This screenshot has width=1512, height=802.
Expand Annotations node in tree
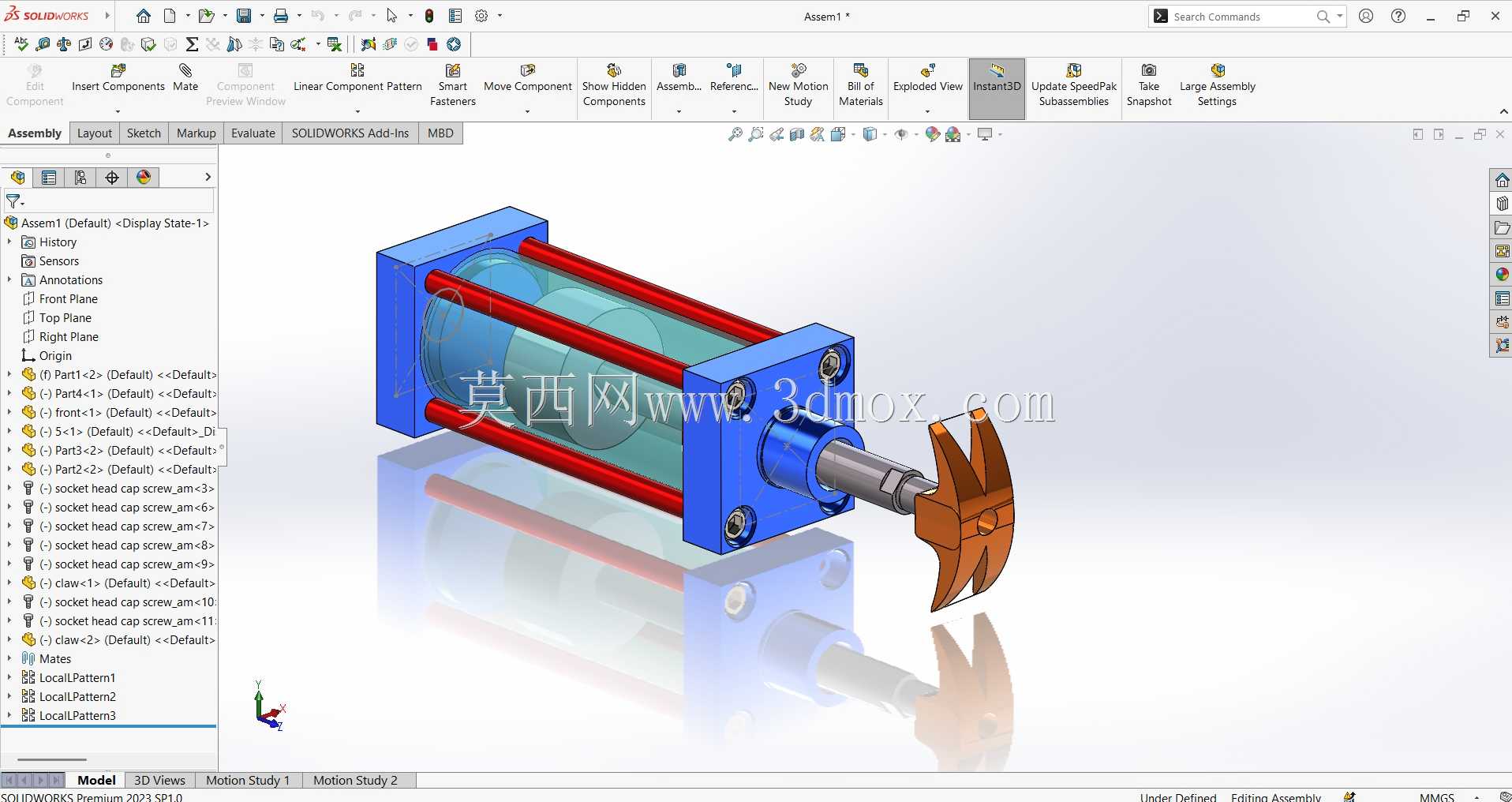point(9,280)
